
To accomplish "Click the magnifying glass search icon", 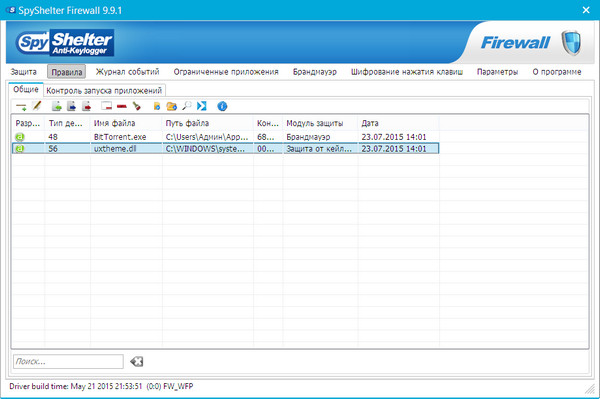I will click(187, 106).
